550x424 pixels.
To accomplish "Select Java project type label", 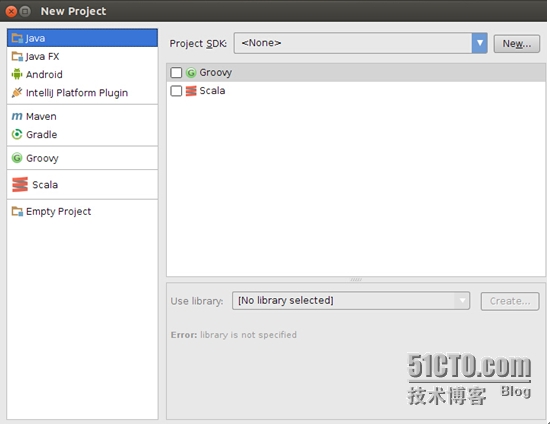I will pos(35,38).
